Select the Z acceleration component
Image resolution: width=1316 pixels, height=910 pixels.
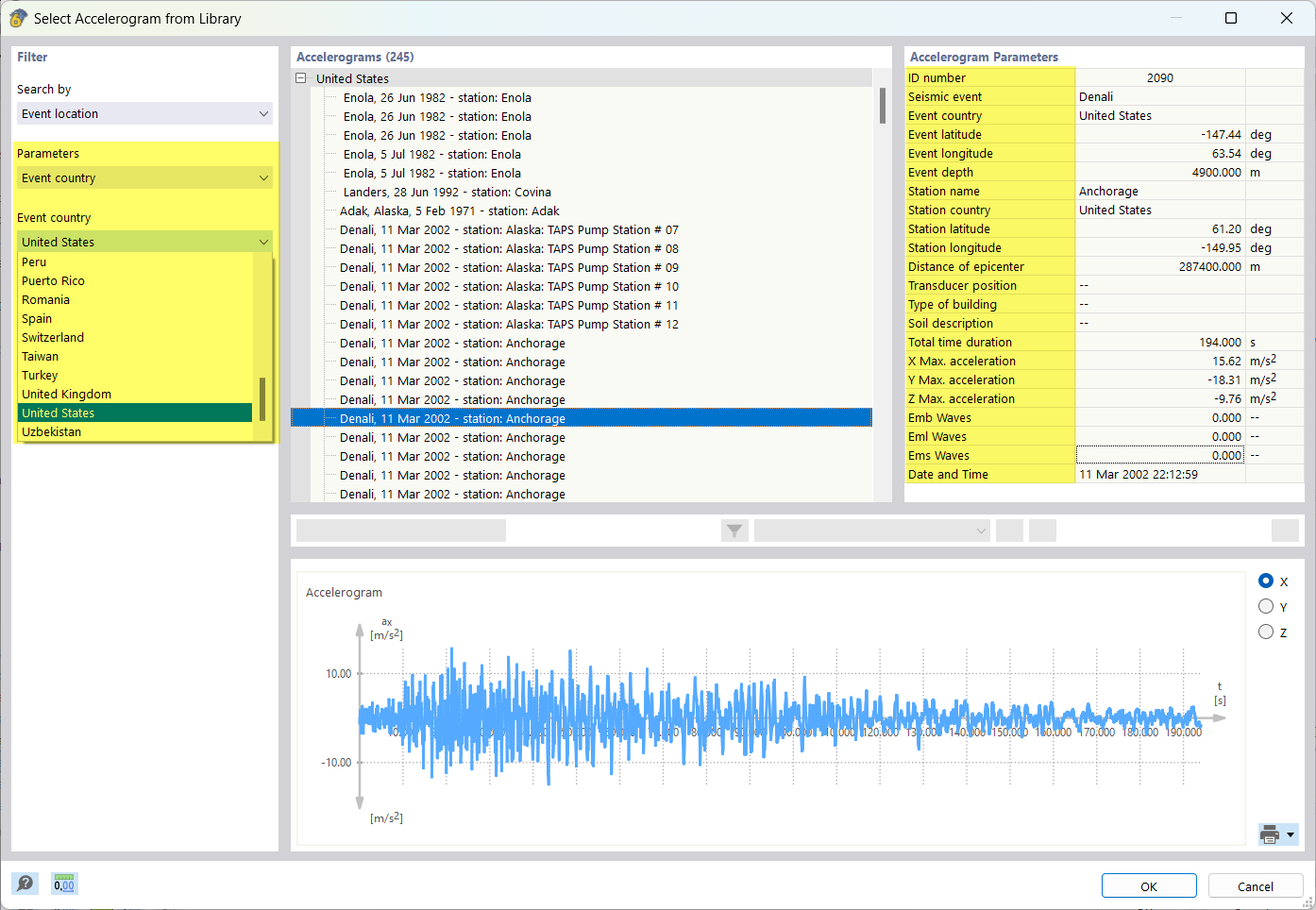(x=1266, y=632)
